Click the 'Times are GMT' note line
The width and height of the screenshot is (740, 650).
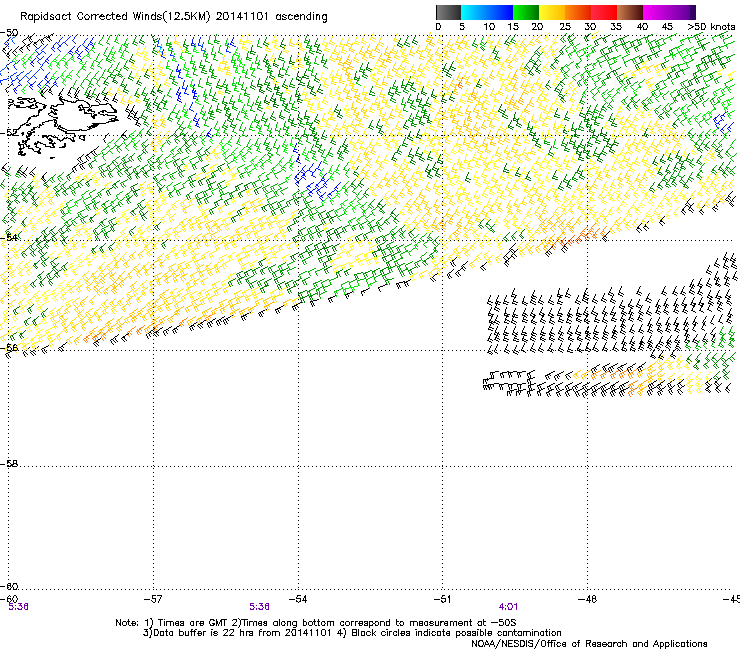[x=316, y=623]
